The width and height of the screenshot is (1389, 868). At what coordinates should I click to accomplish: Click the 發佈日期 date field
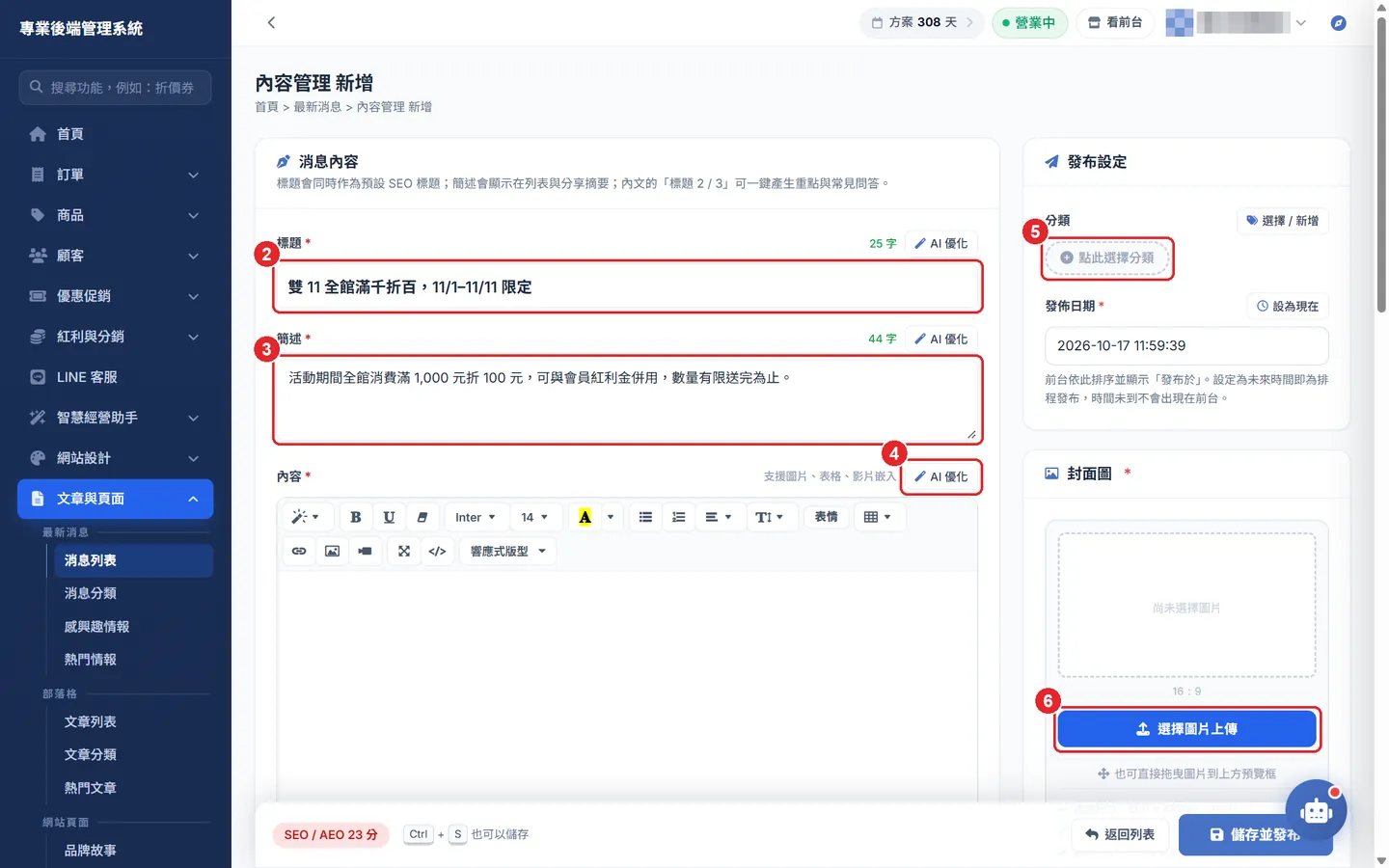(1186, 345)
